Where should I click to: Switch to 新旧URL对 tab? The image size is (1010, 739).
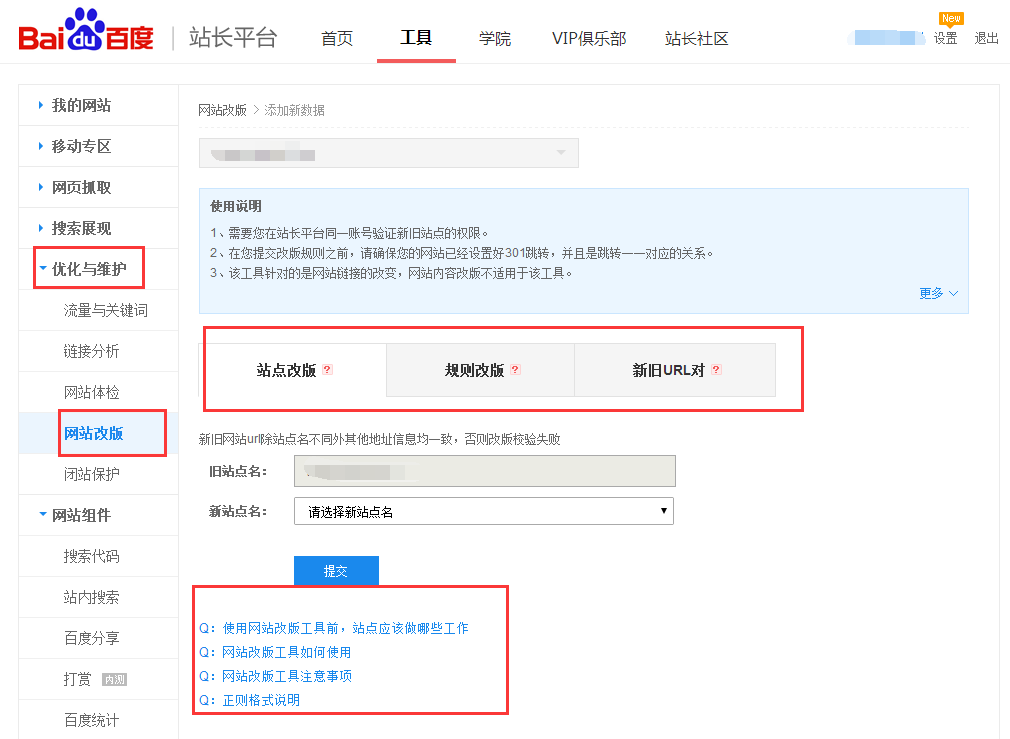(x=668, y=370)
